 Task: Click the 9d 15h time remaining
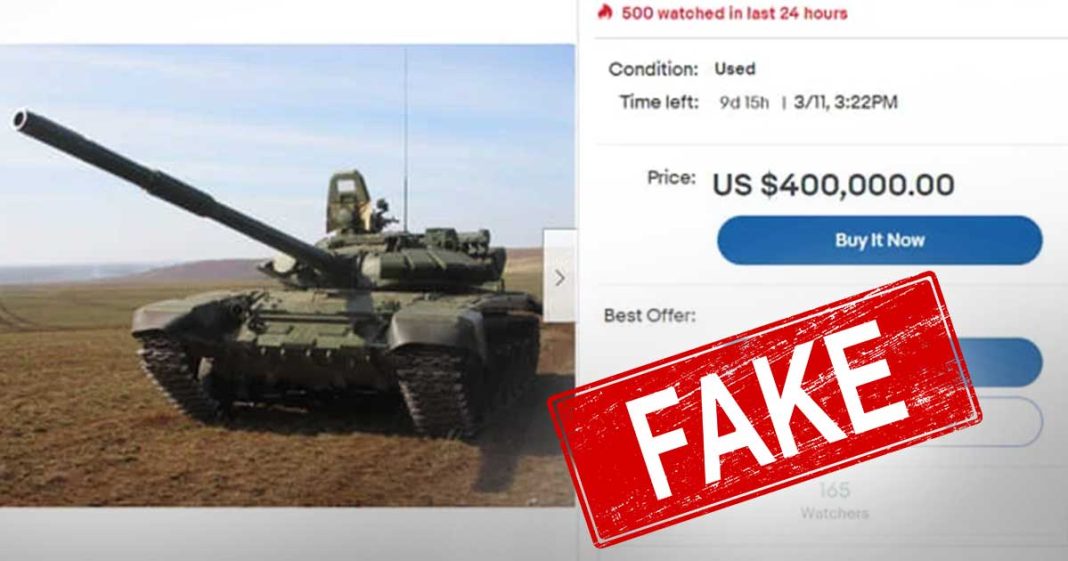[x=744, y=103]
